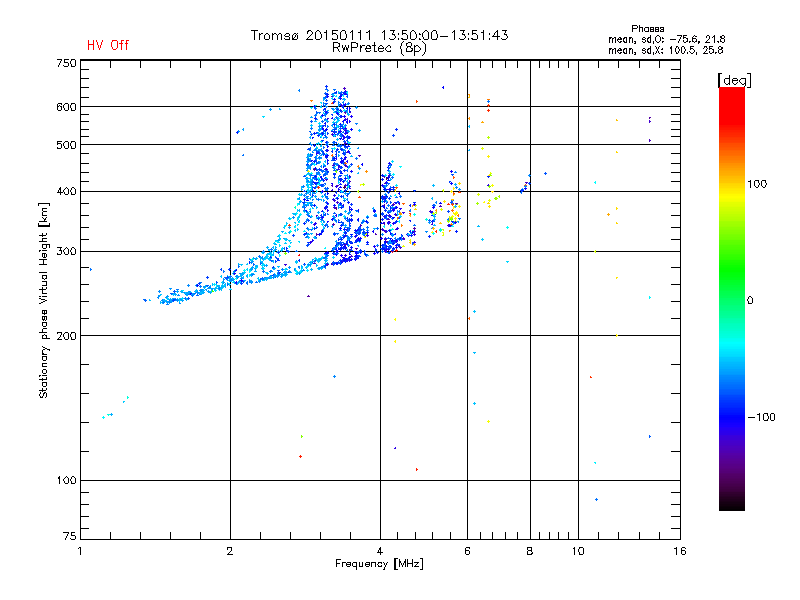Image resolution: width=800 pixels, height=600 pixels.
Task: Click the y-axis label '500'
Action: click(x=66, y=145)
